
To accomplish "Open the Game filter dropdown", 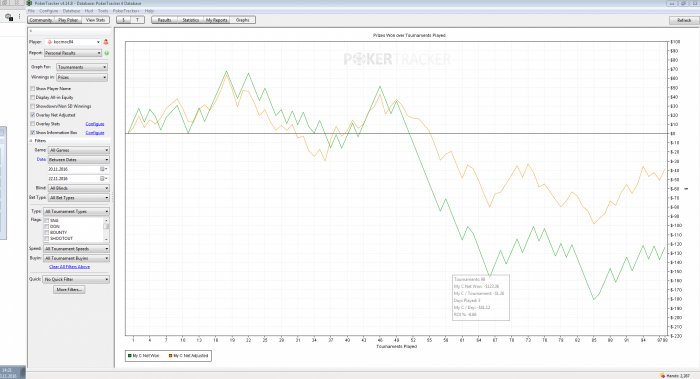I will pos(79,150).
